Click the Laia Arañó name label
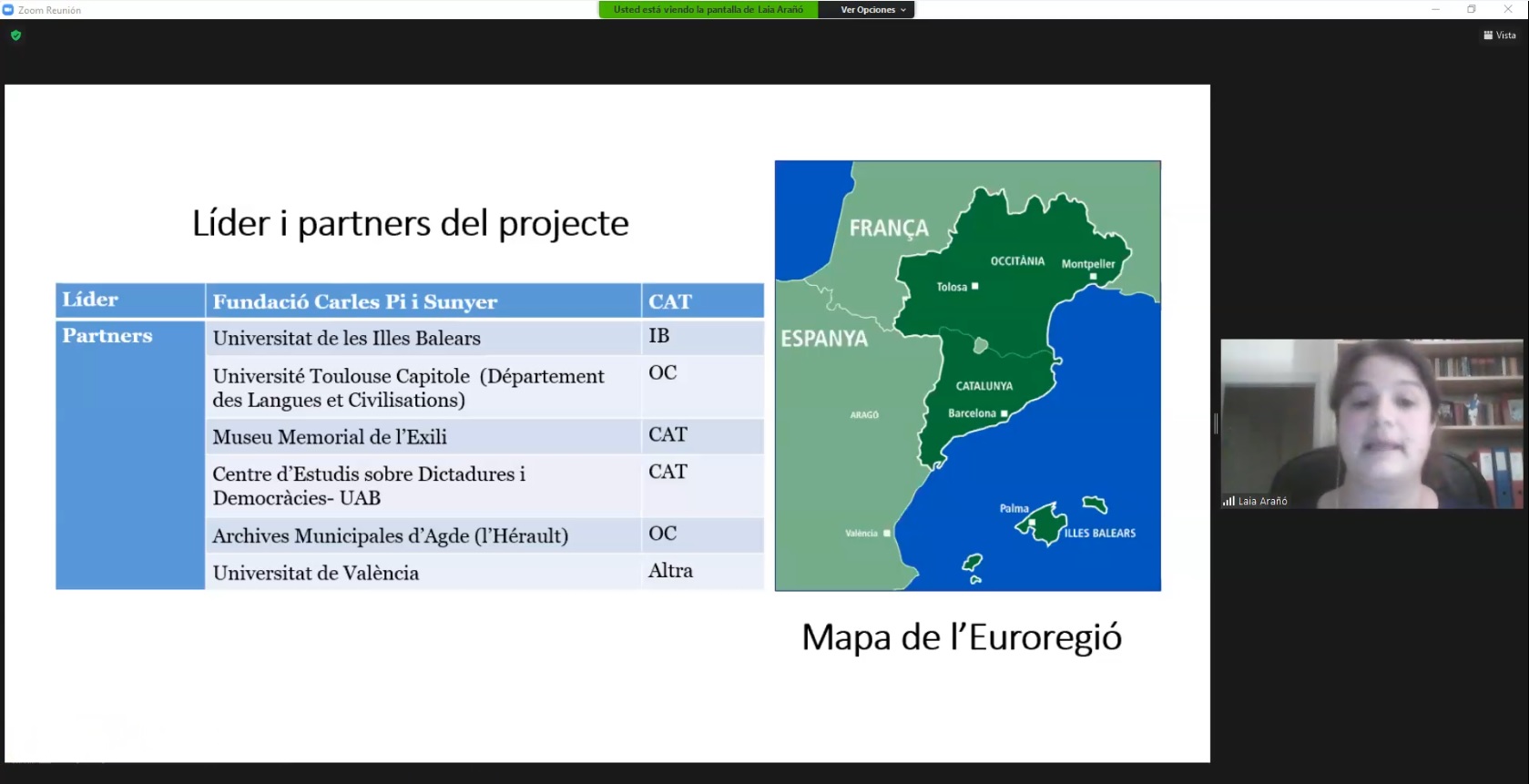 coord(1262,502)
